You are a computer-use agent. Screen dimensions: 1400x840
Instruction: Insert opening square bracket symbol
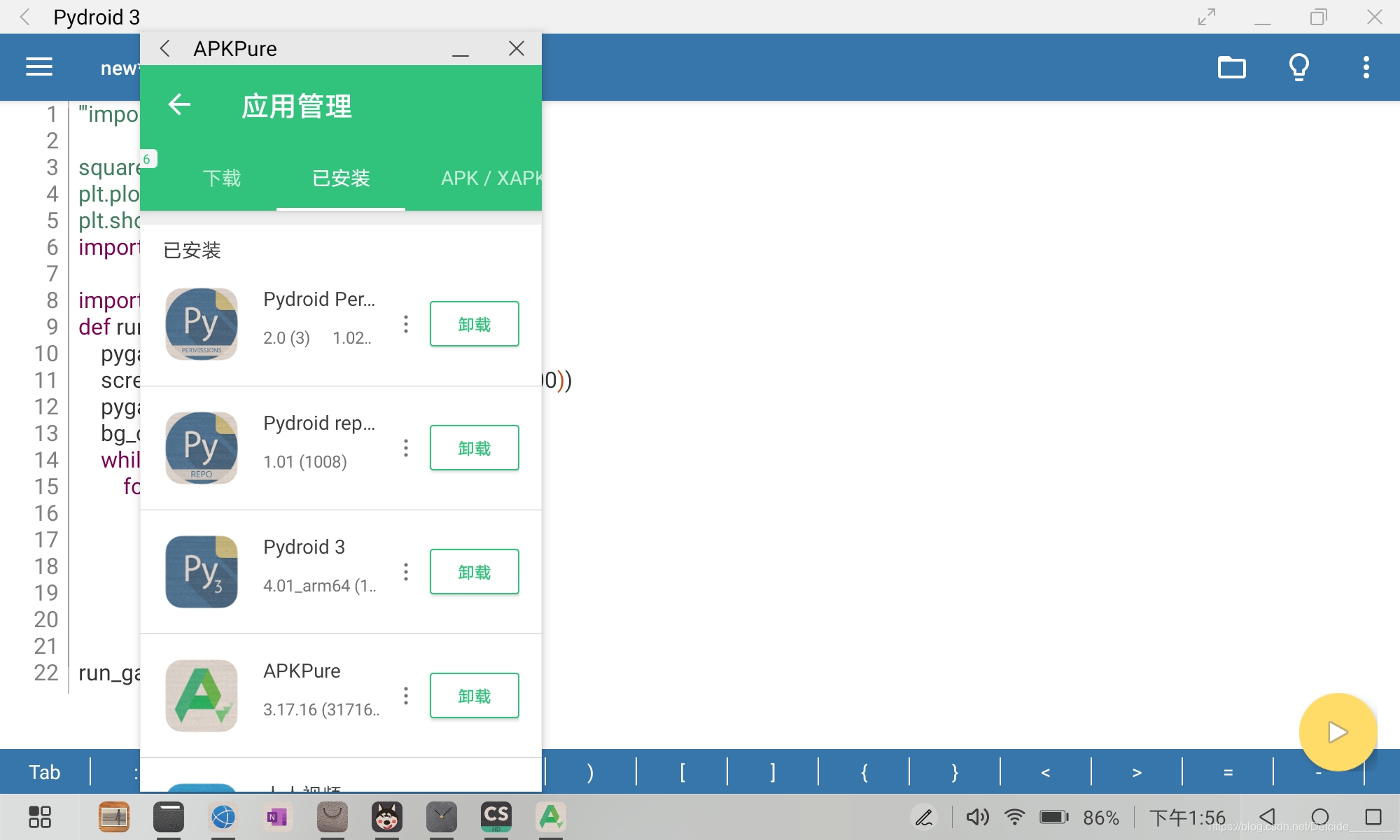[x=682, y=772]
